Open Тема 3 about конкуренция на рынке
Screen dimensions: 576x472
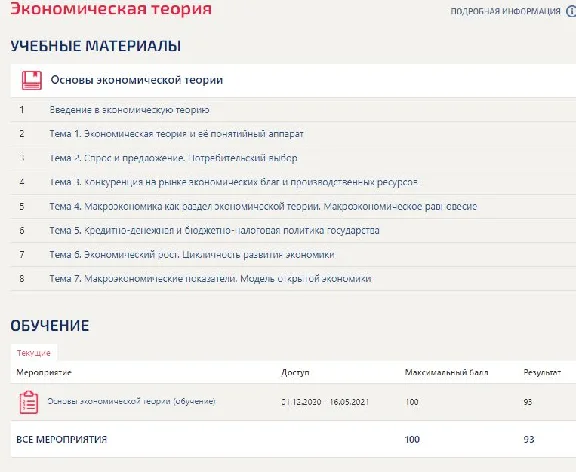click(x=234, y=182)
